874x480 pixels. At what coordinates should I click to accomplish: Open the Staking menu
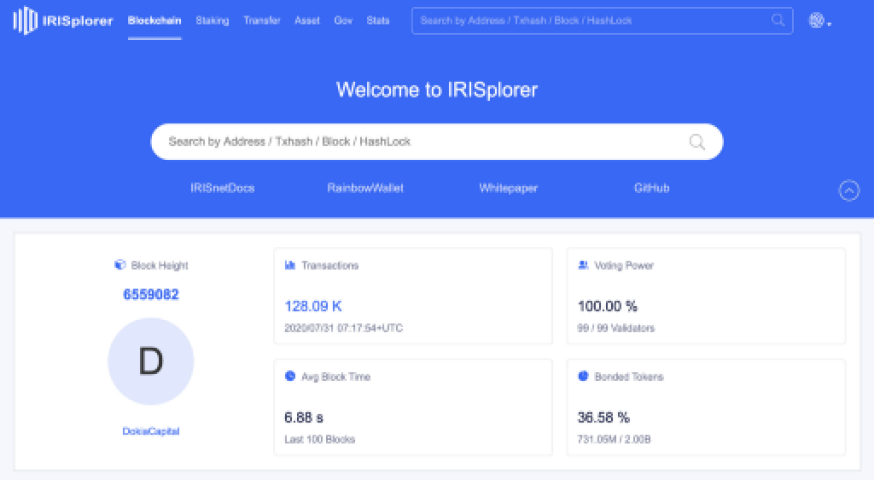tap(212, 21)
